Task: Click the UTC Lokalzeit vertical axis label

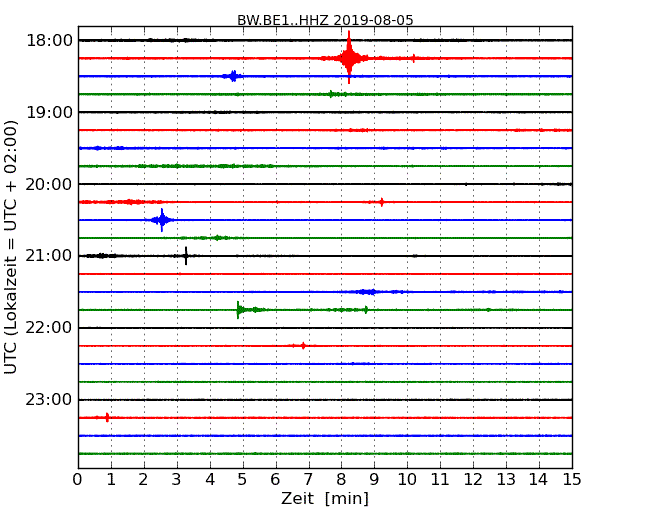Action: point(10,247)
